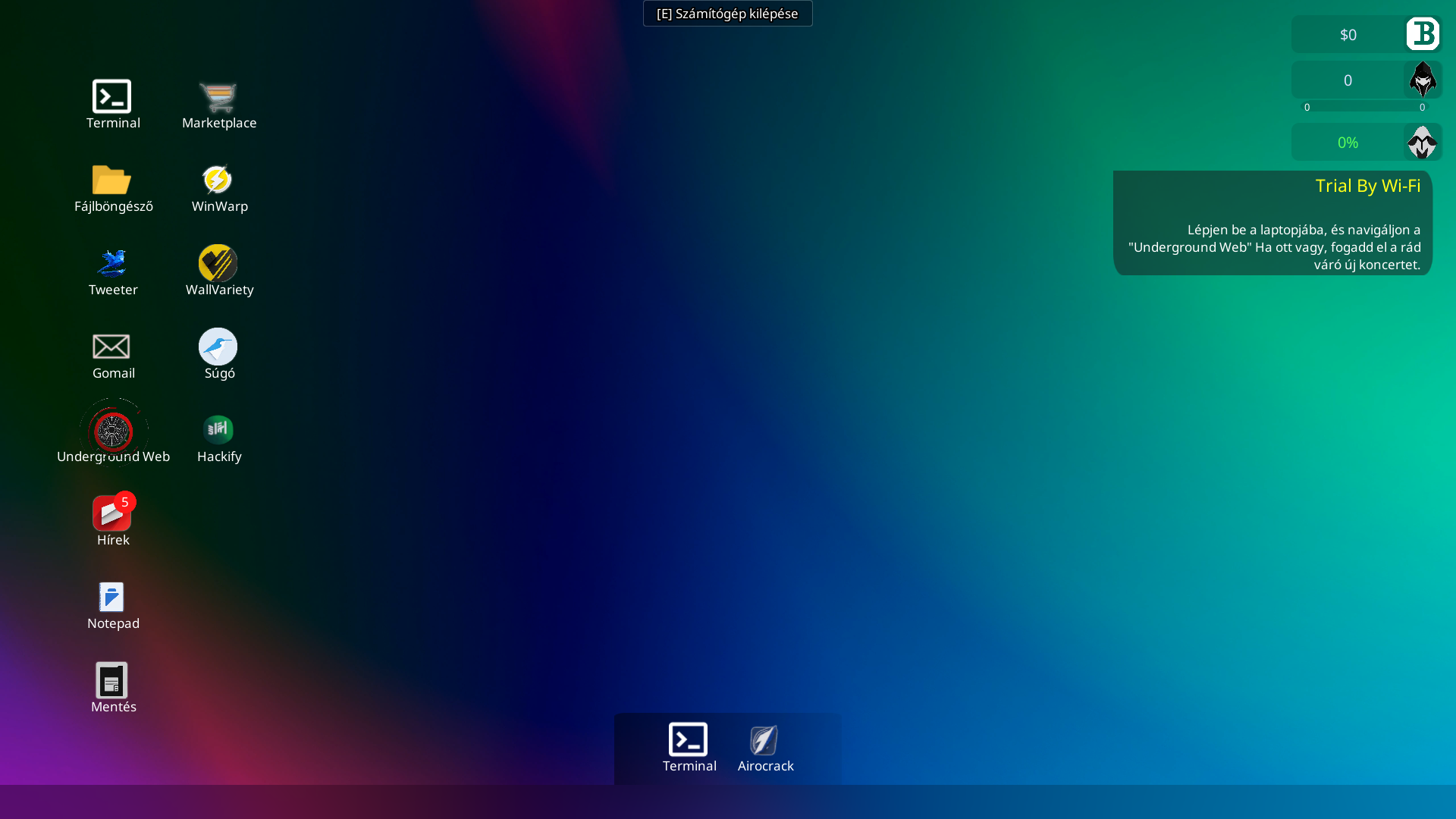
Task: Click the 0% trace percentage indicator
Action: 1348,143
